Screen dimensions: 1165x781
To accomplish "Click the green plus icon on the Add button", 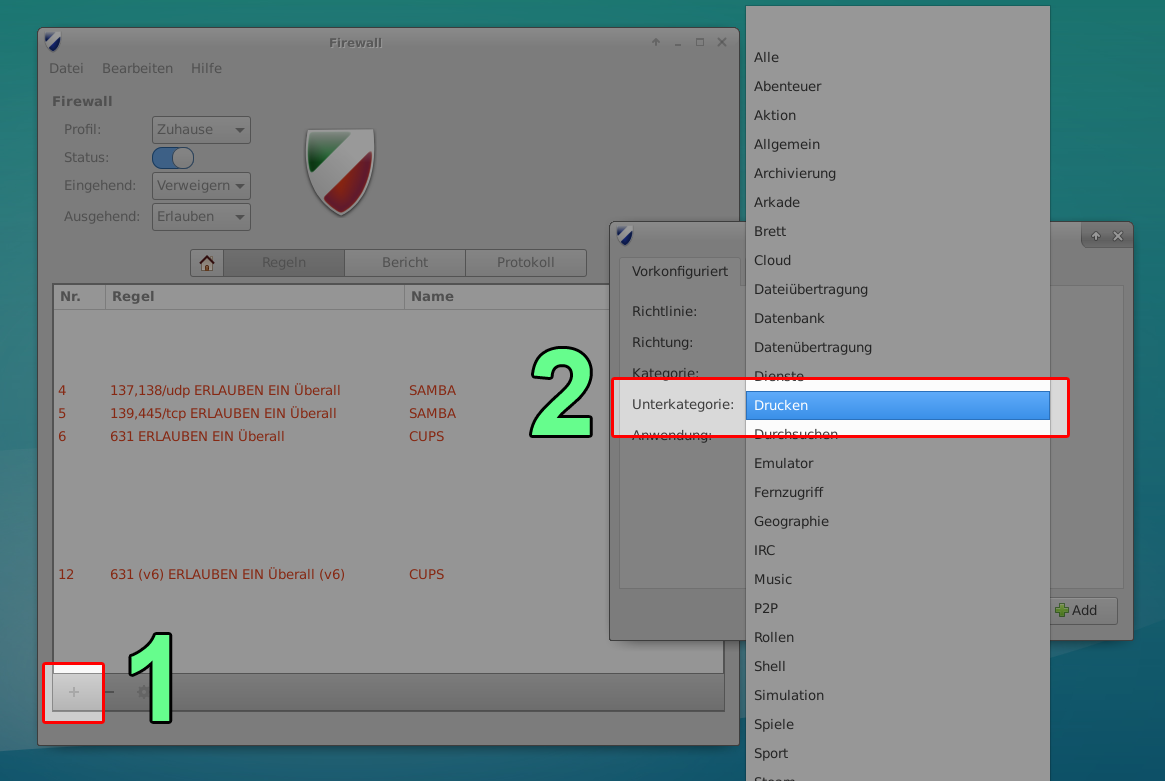I will pyautogui.click(x=1062, y=611).
